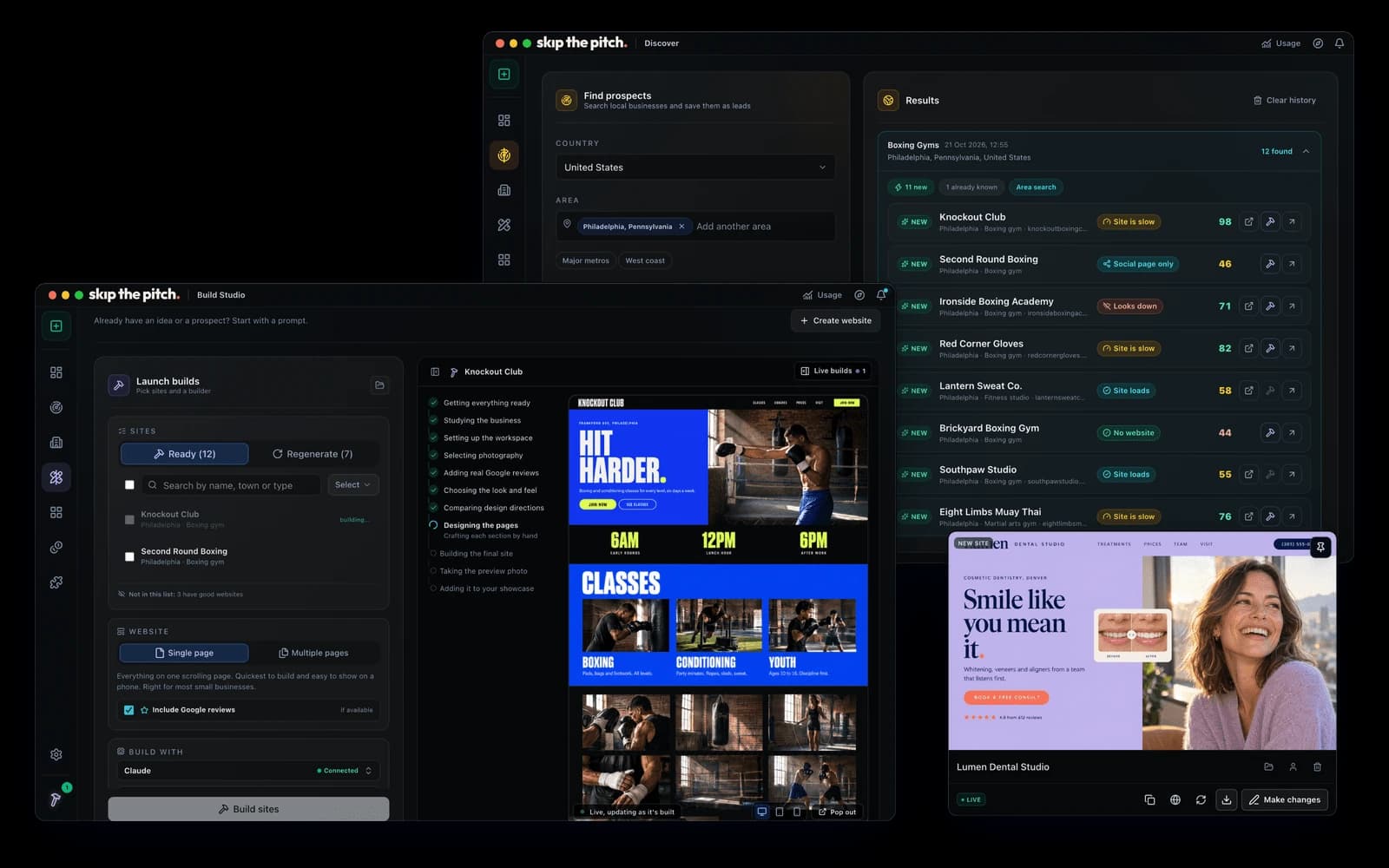Open Knockout Club website link in Results

[1248, 221]
